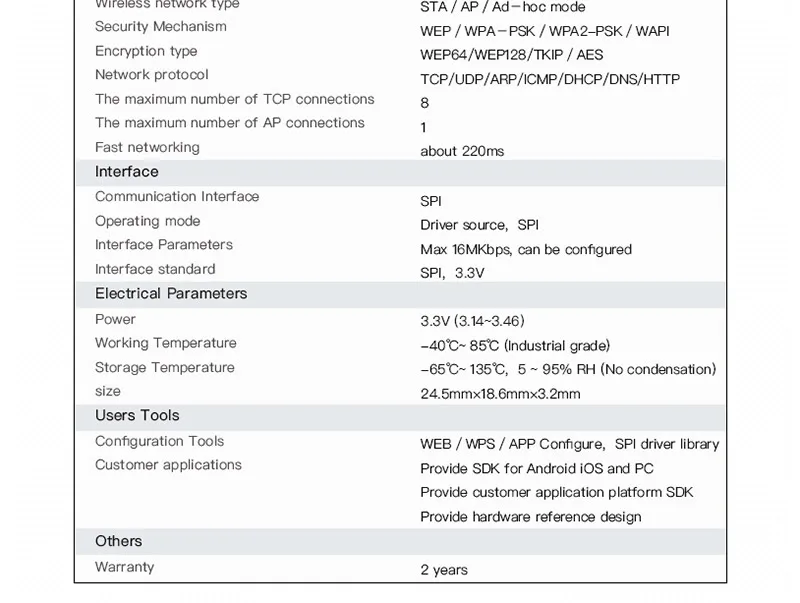Click the maximum number of TCP connections label
800x603 pixels.
(235, 99)
